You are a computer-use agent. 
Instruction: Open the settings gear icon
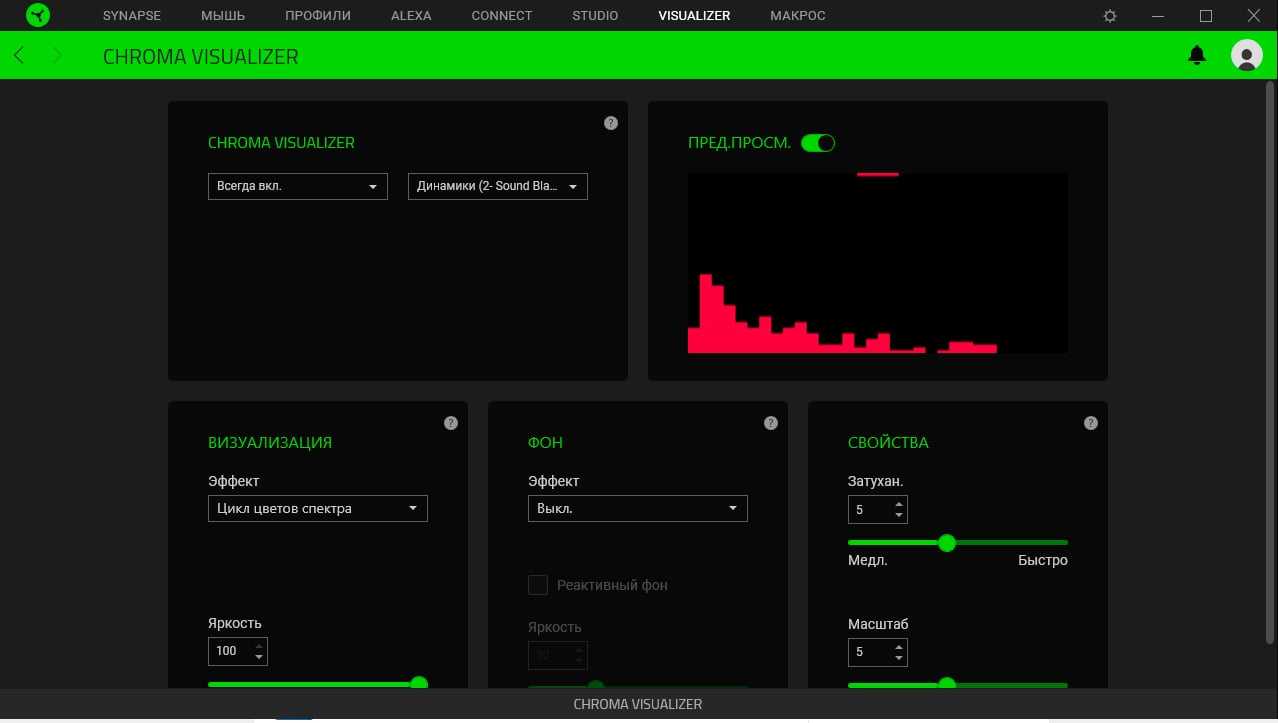pyautogui.click(x=1109, y=16)
